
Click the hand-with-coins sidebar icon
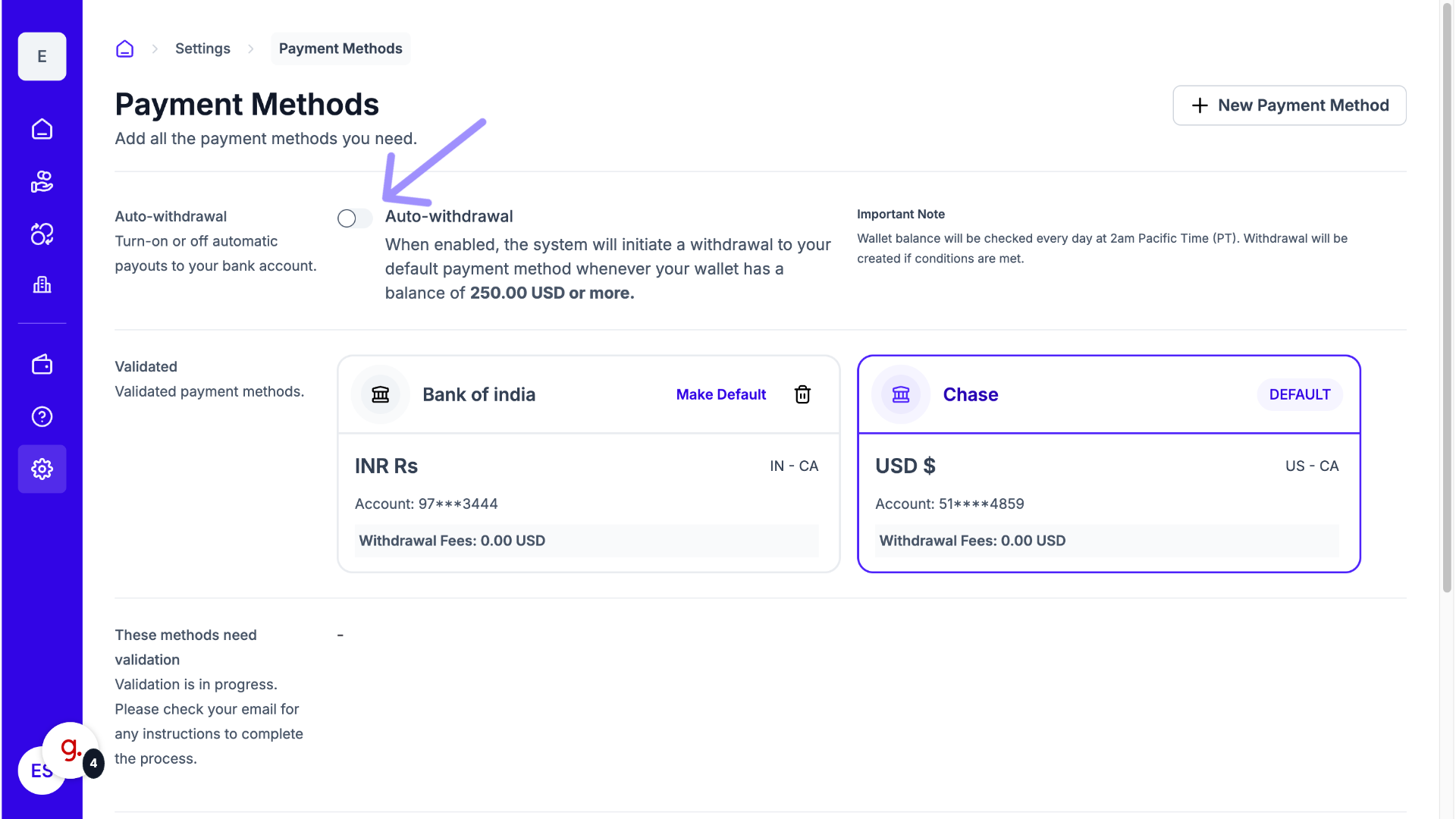point(42,182)
